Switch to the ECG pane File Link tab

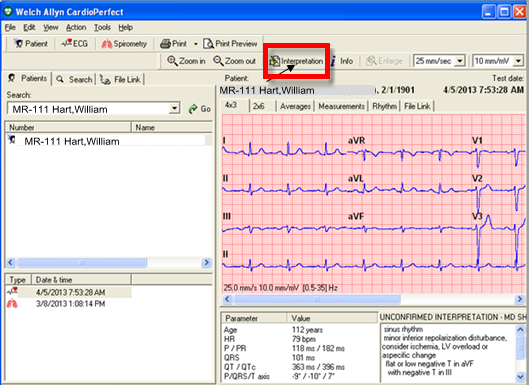click(x=417, y=107)
